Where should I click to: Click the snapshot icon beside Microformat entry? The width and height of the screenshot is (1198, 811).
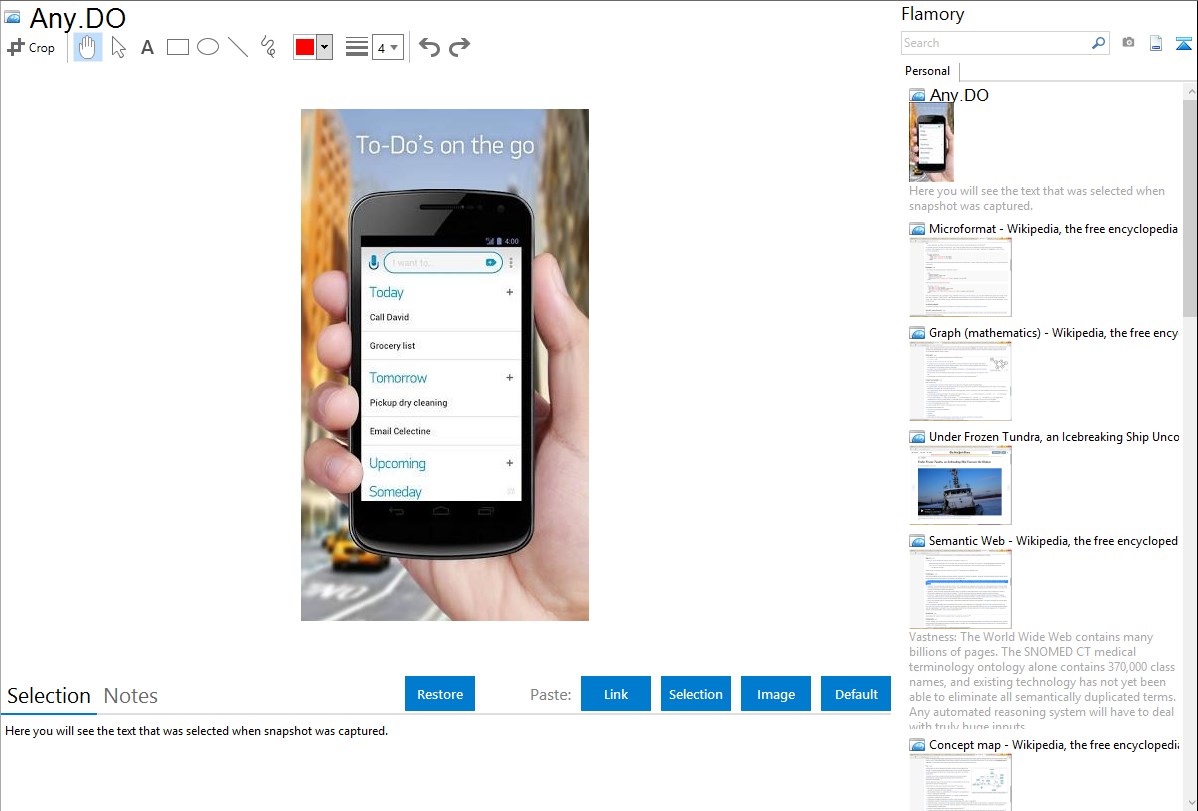917,229
